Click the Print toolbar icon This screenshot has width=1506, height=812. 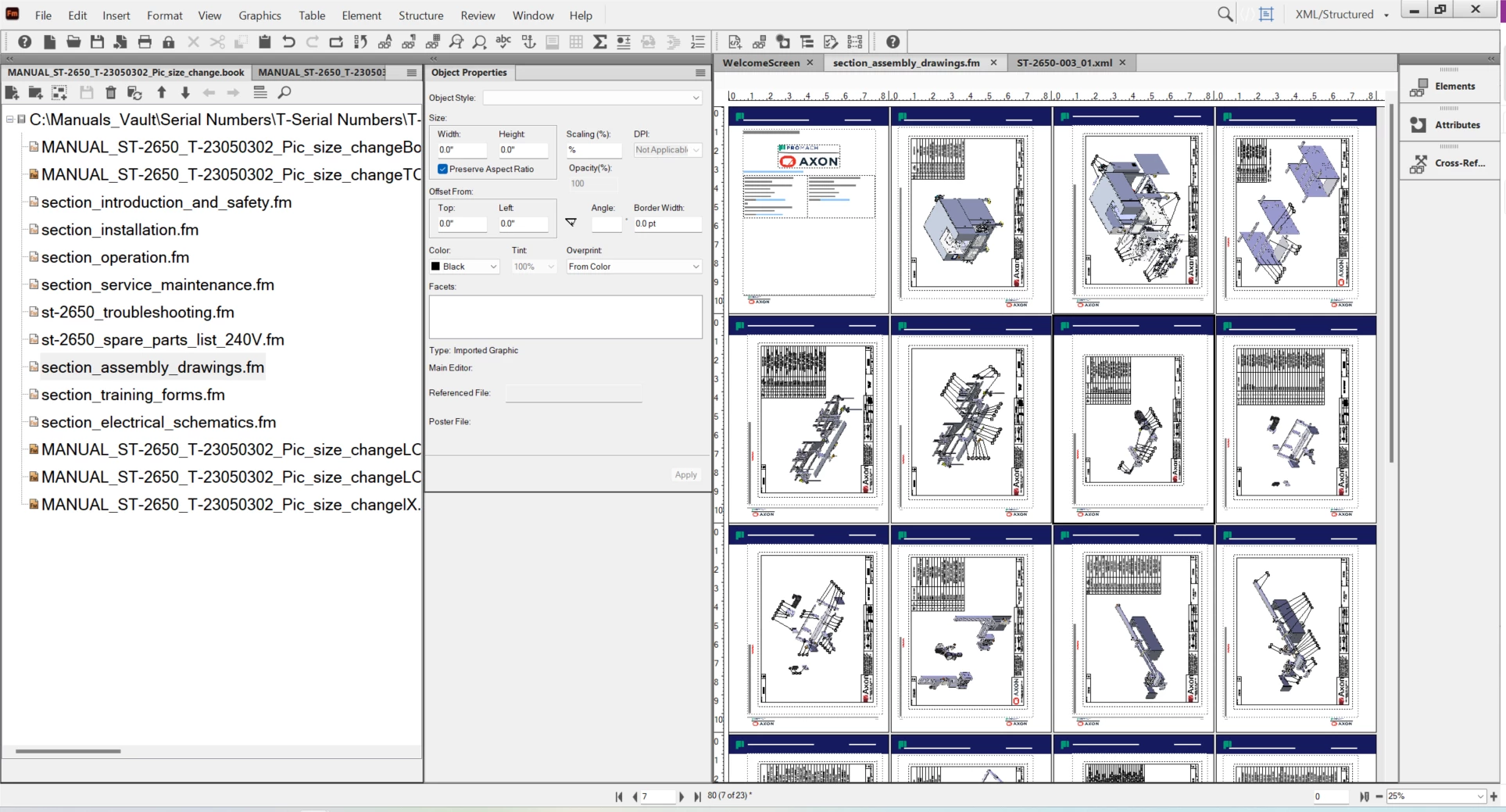pos(145,42)
